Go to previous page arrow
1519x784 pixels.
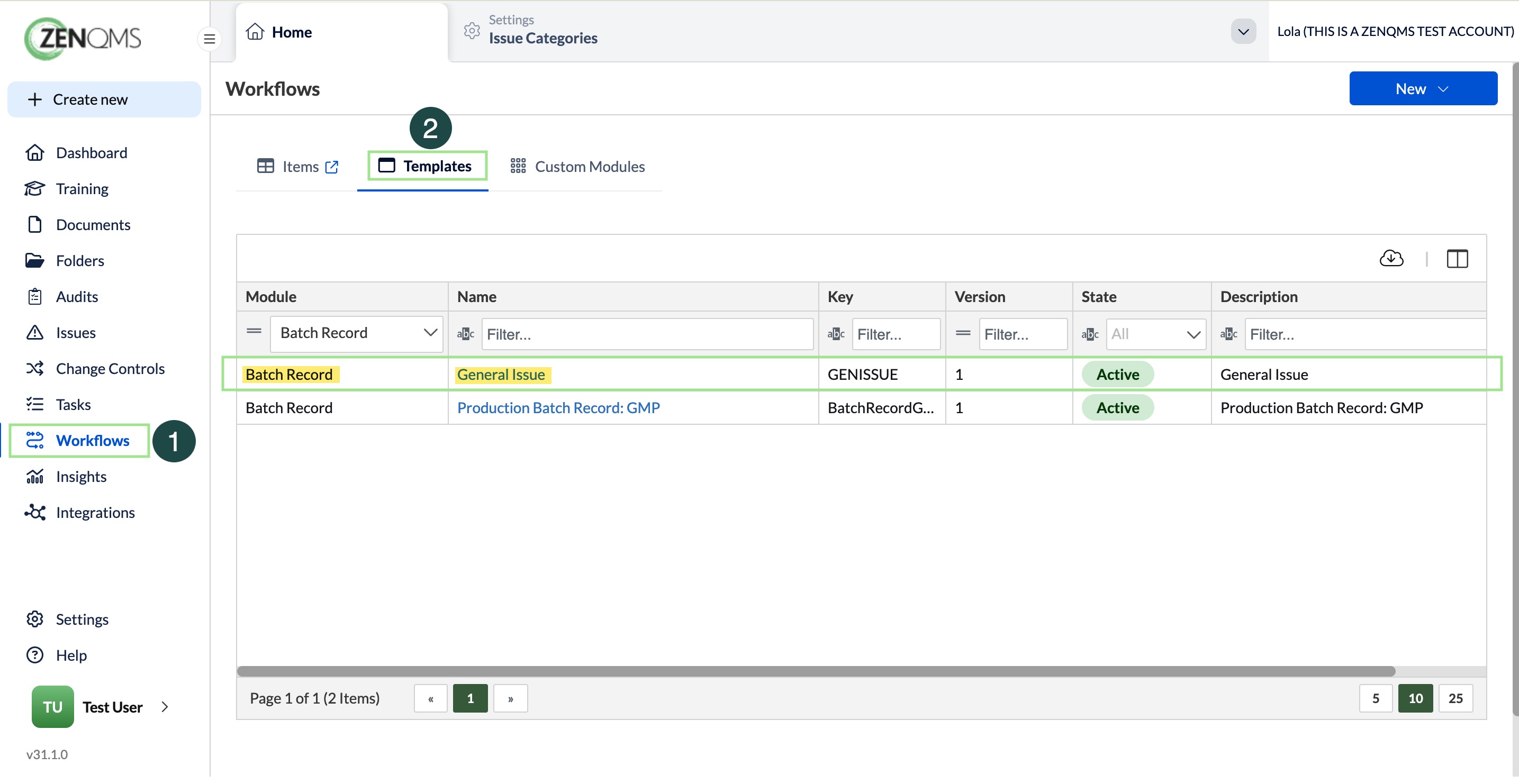click(x=430, y=698)
